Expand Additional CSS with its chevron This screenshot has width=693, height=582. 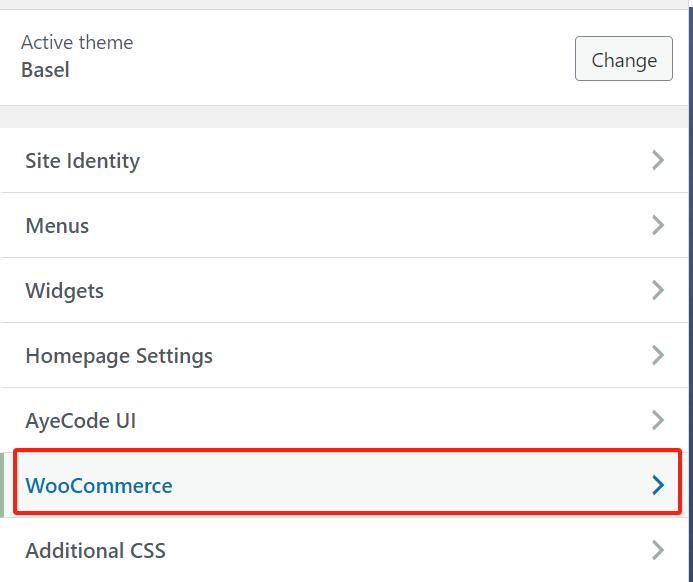tap(657, 550)
